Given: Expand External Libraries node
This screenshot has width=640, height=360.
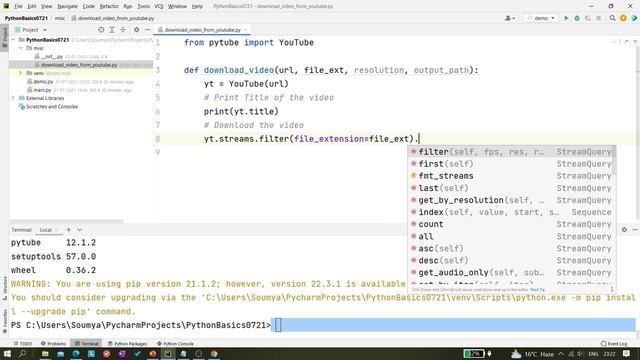Looking at the screenshot, I should 13,98.
